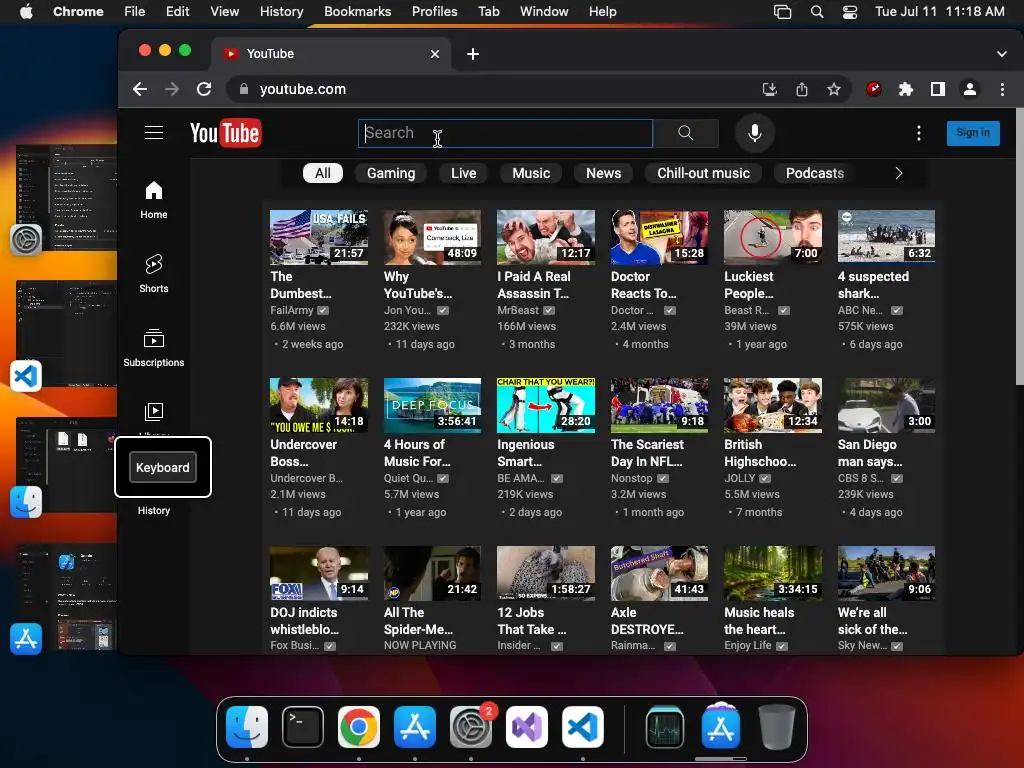Go to Home in the sidebar
This screenshot has width=1024, height=768.
(x=153, y=200)
